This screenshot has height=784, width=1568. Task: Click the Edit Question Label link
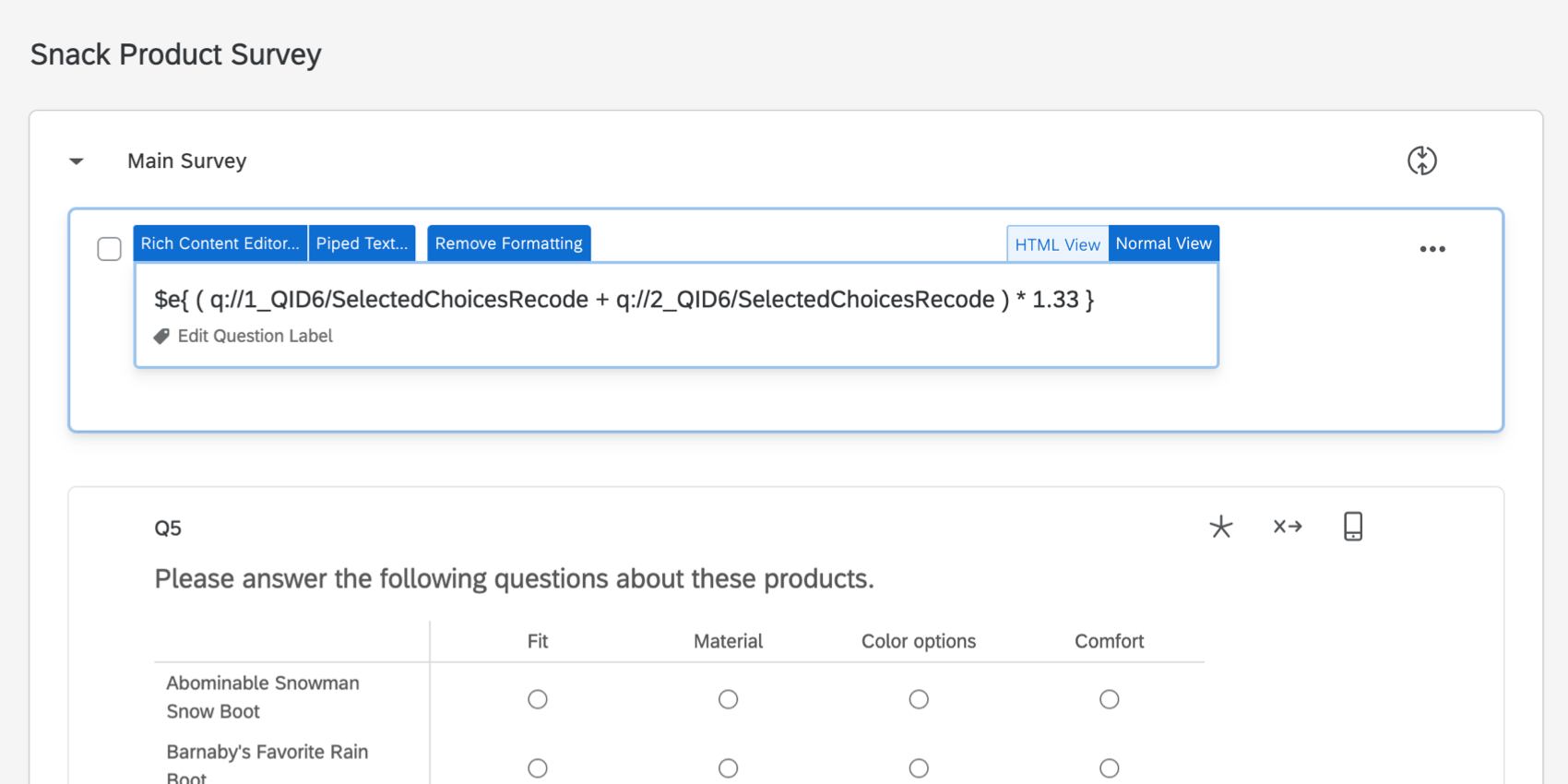coord(255,337)
